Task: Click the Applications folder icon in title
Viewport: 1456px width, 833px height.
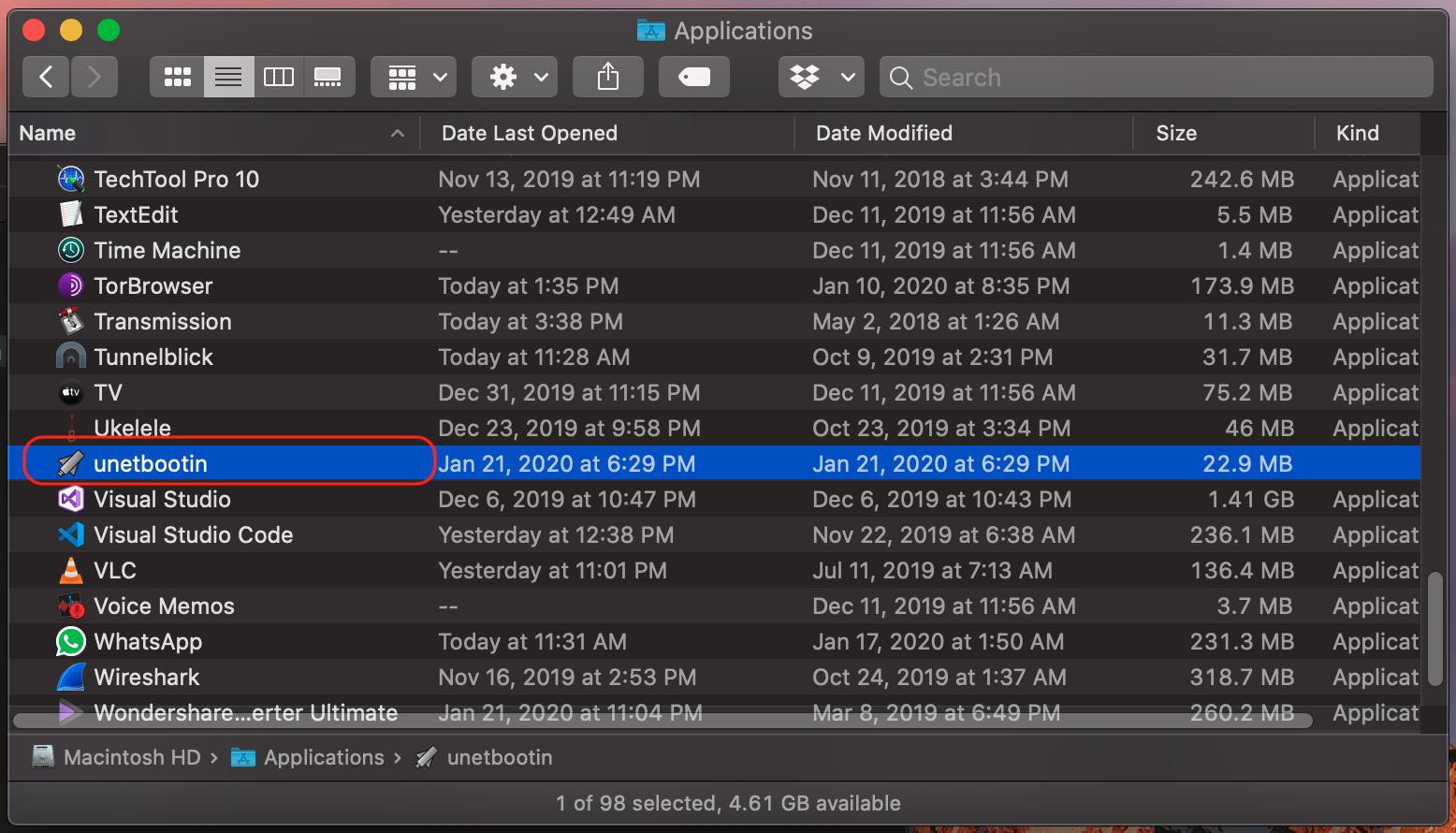Action: coord(650,31)
